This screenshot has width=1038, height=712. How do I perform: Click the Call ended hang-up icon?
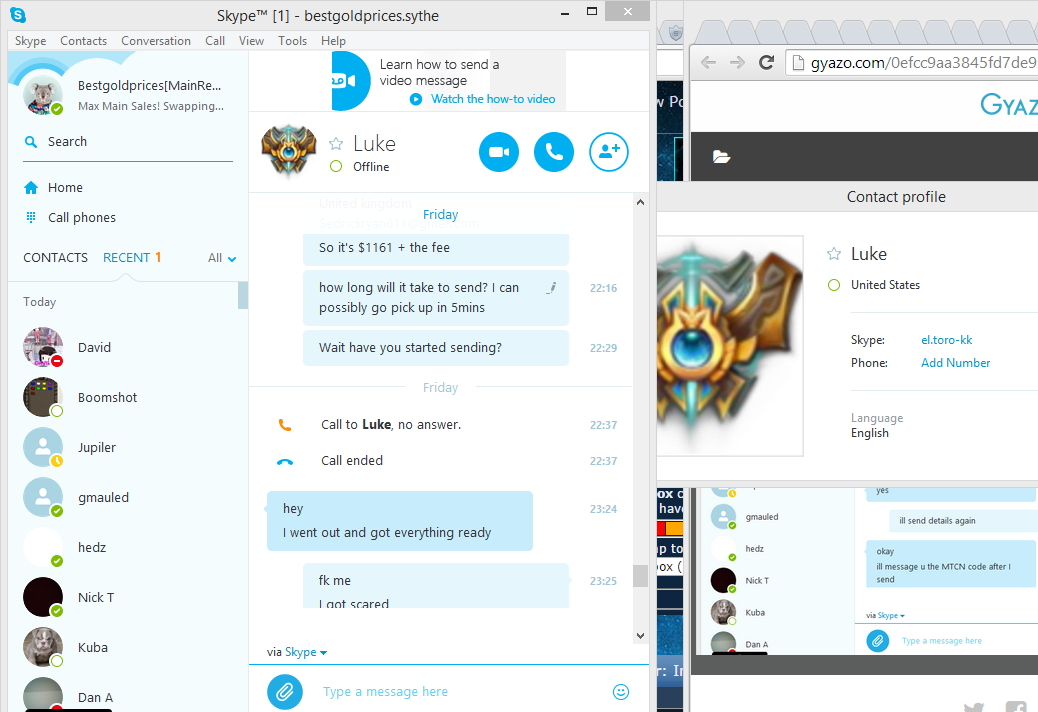click(285, 462)
